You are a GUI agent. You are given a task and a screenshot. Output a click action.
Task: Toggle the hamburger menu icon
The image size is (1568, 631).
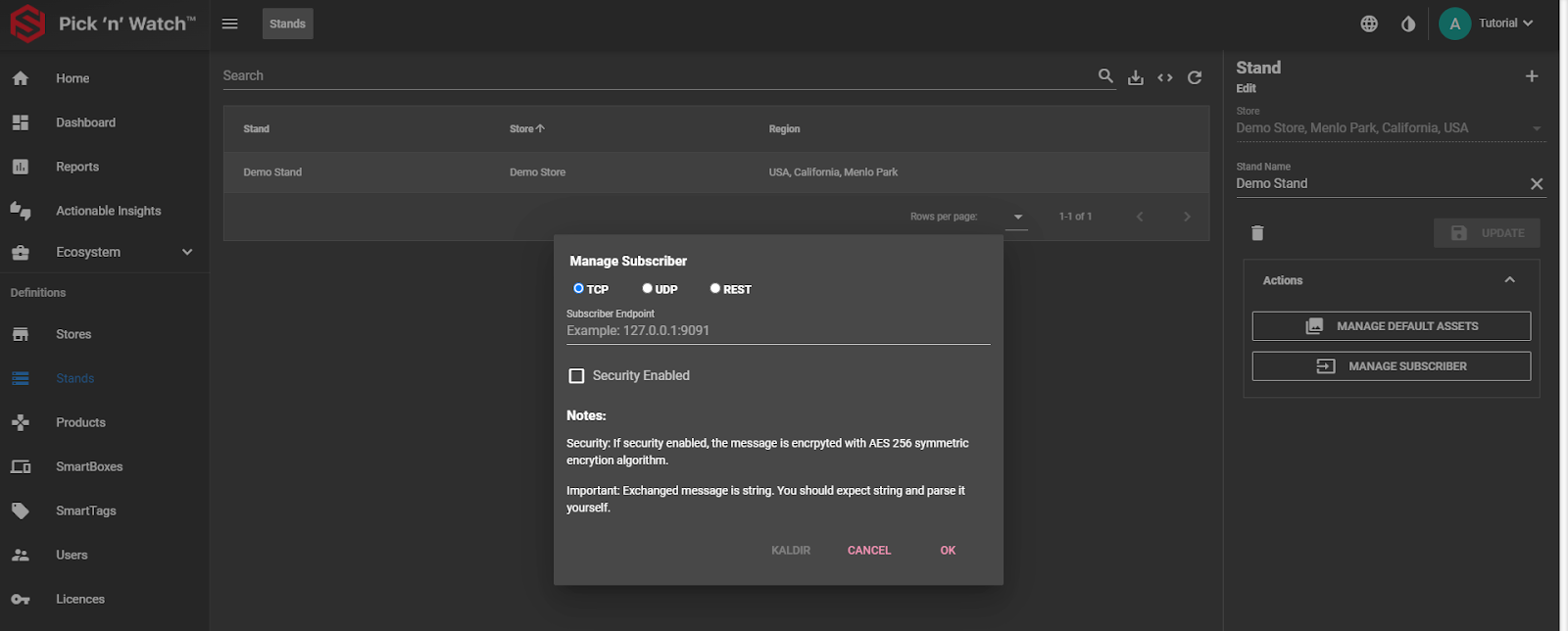pyautogui.click(x=230, y=24)
